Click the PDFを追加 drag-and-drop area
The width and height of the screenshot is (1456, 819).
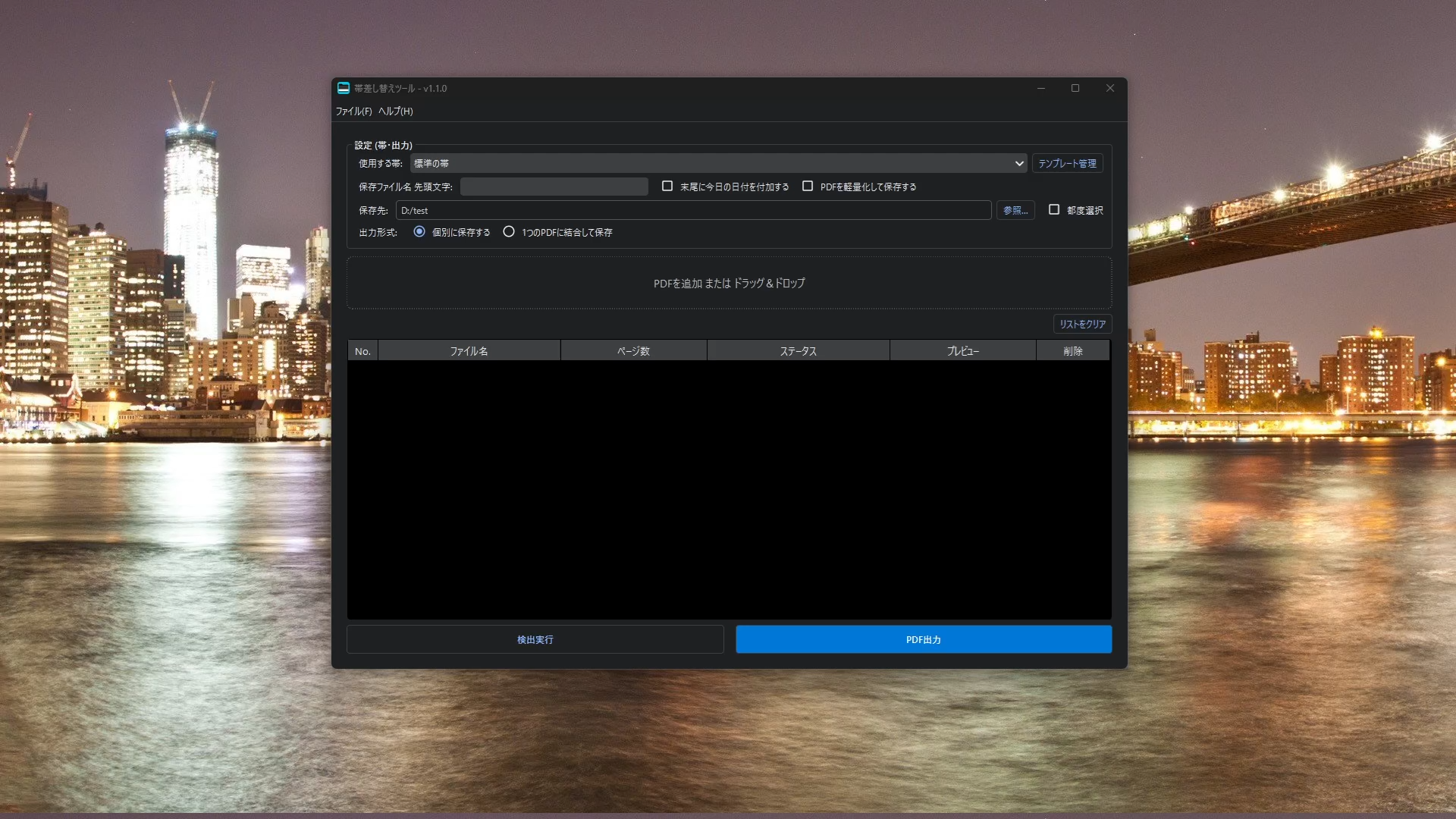point(729,283)
